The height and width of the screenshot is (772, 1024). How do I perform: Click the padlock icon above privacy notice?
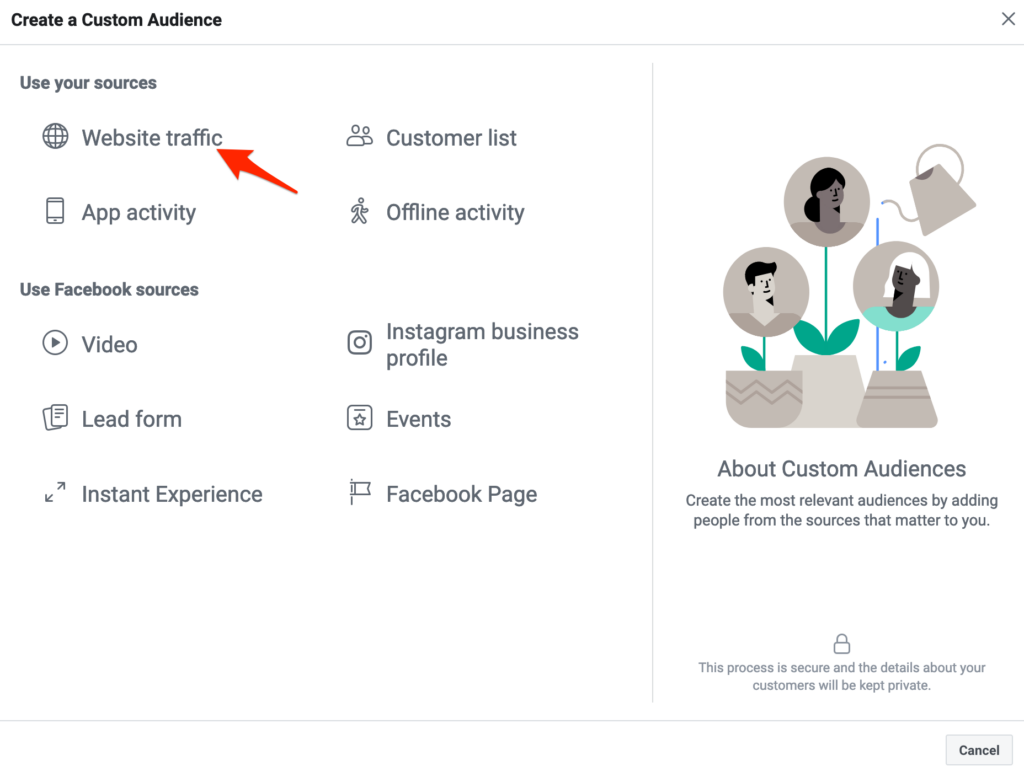pos(842,643)
